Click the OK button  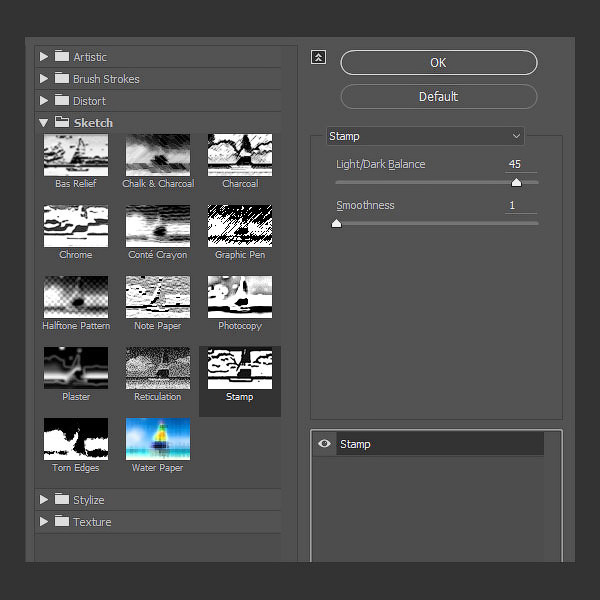coord(439,62)
